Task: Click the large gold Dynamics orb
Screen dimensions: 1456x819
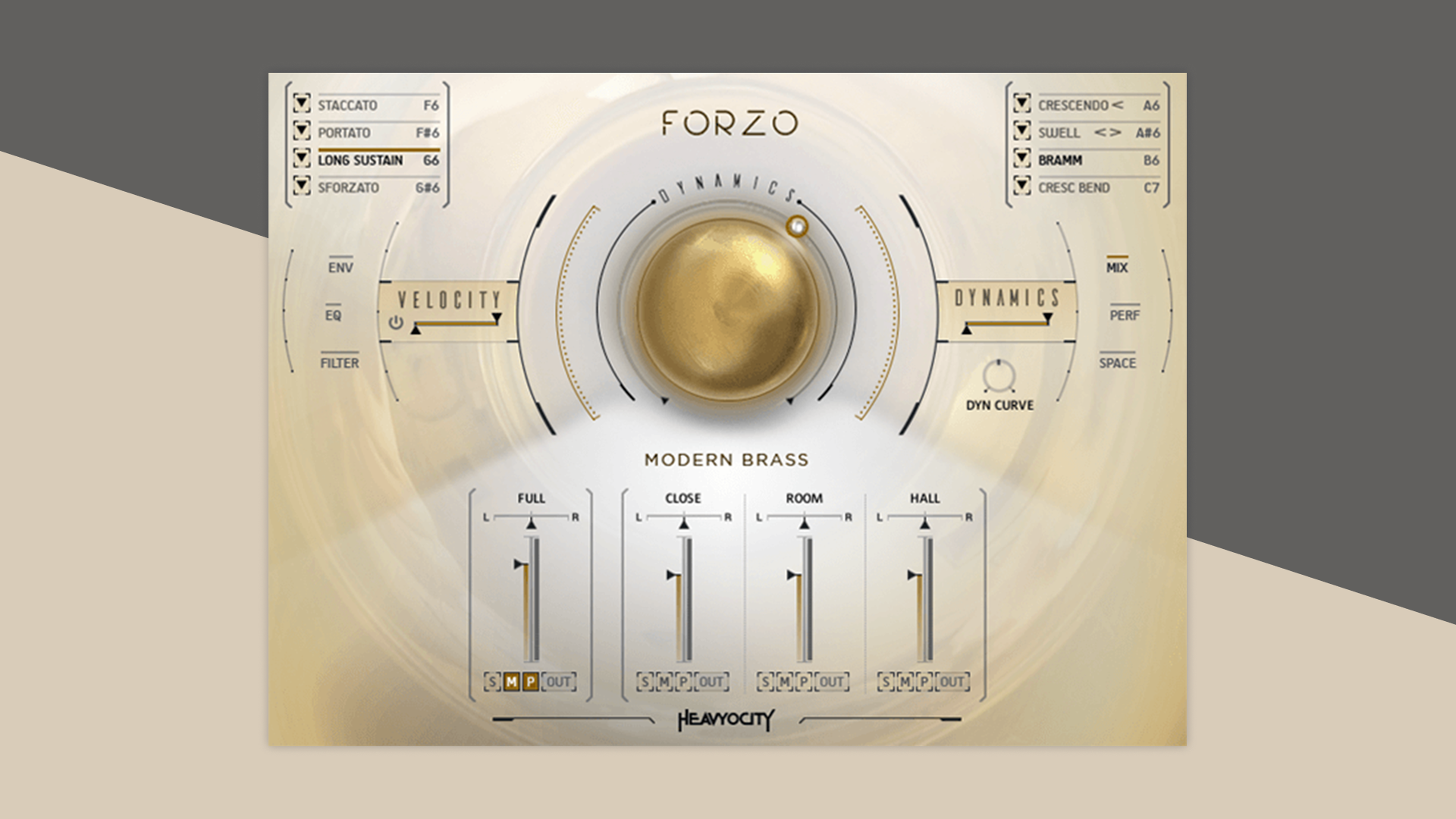Action: (x=728, y=309)
